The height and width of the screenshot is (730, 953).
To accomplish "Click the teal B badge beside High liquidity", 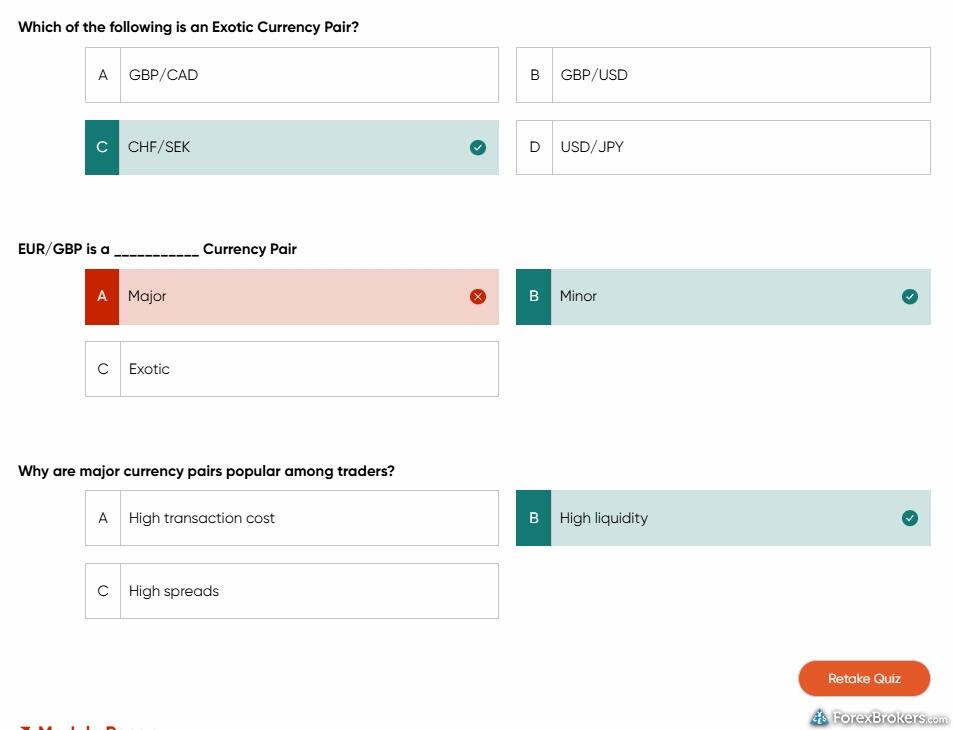I will [x=534, y=518].
